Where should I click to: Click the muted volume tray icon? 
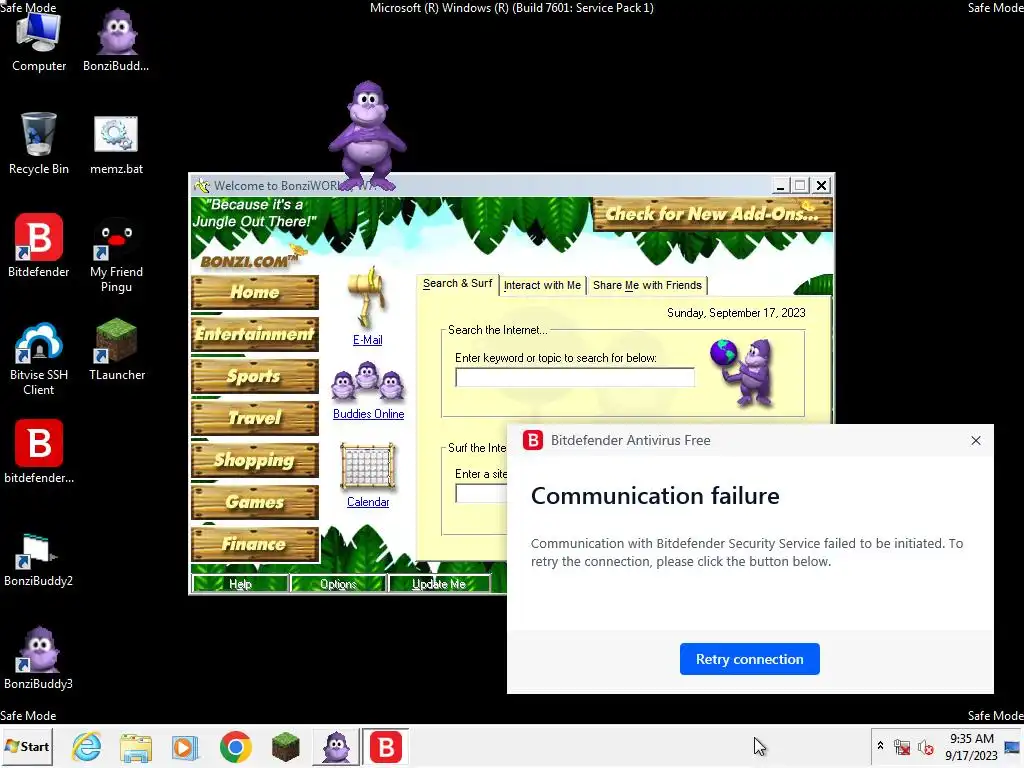(x=926, y=747)
